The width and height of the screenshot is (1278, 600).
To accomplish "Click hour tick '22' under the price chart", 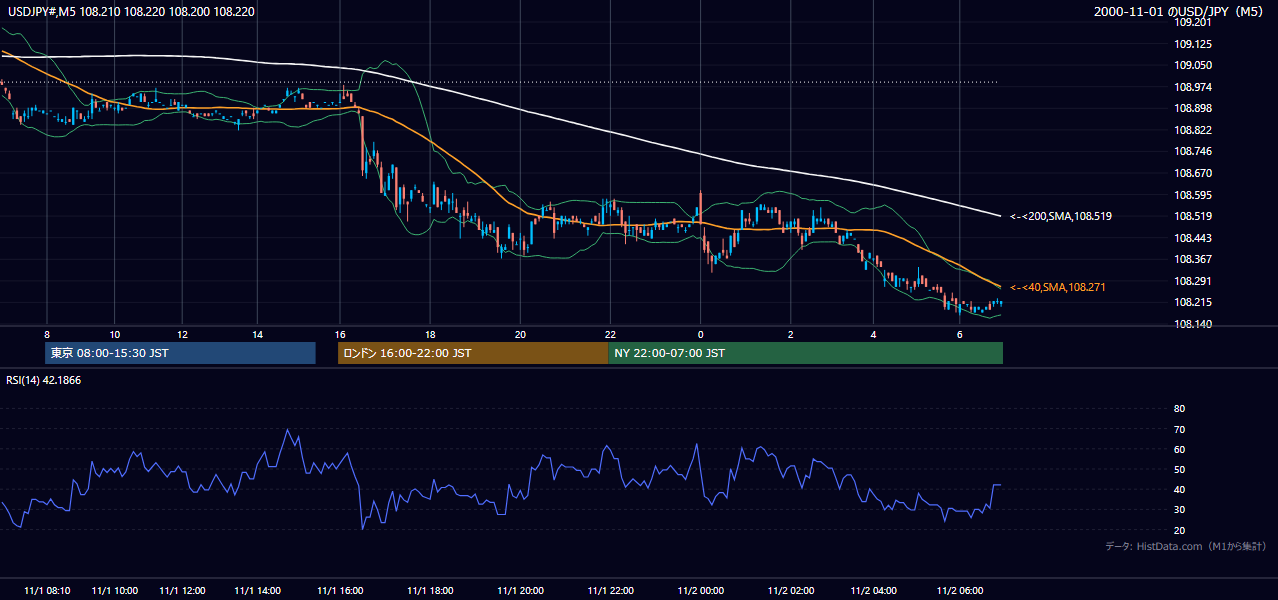I will [x=611, y=334].
